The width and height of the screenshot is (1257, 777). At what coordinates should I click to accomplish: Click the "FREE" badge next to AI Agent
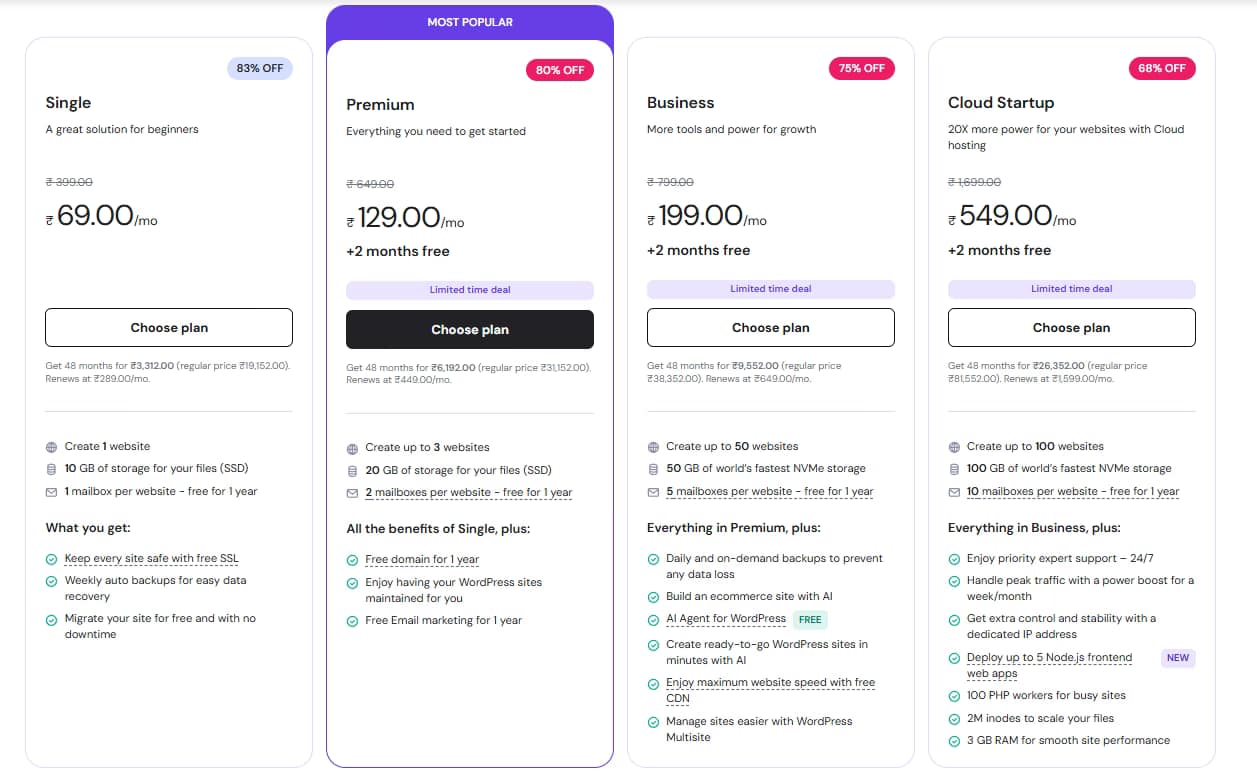808,619
